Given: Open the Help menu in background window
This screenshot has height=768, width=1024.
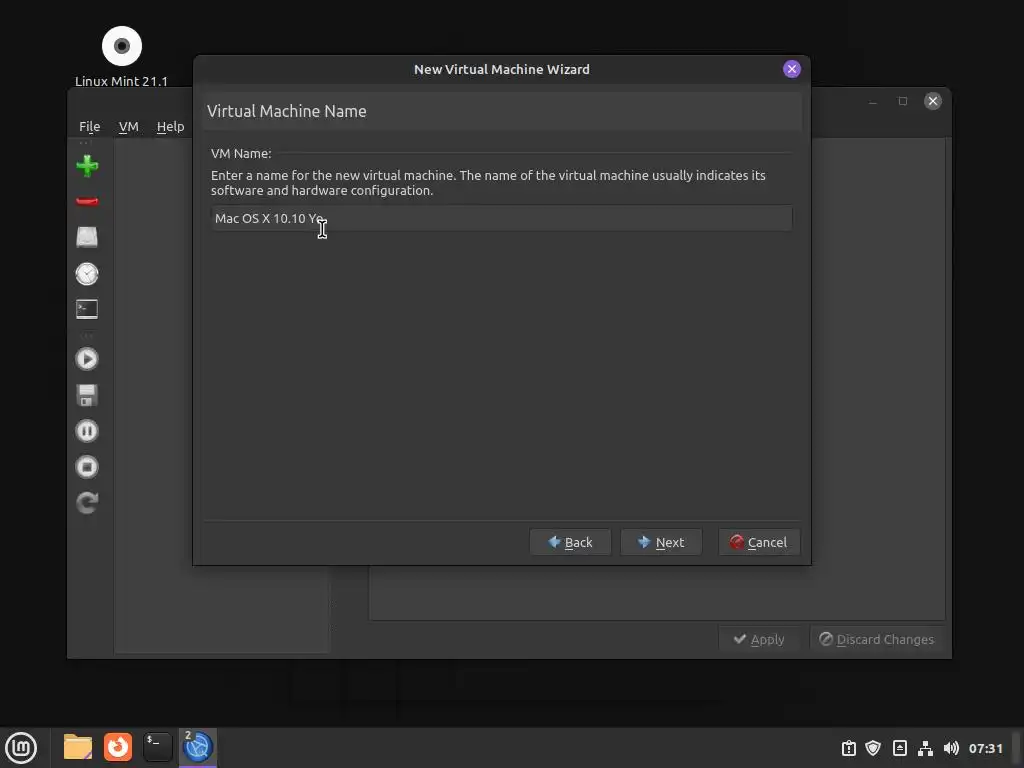Looking at the screenshot, I should coord(170,126).
